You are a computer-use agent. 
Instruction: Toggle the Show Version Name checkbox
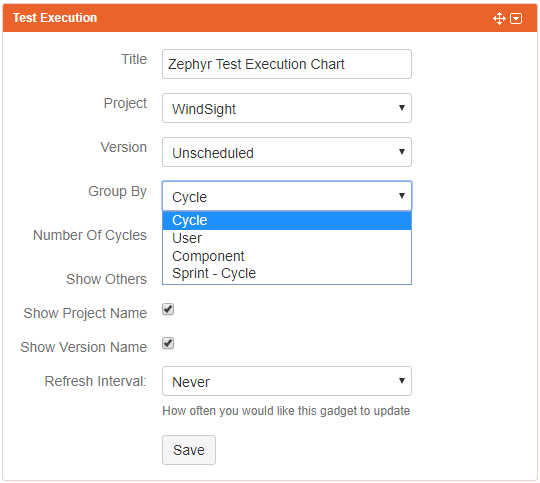(168, 343)
